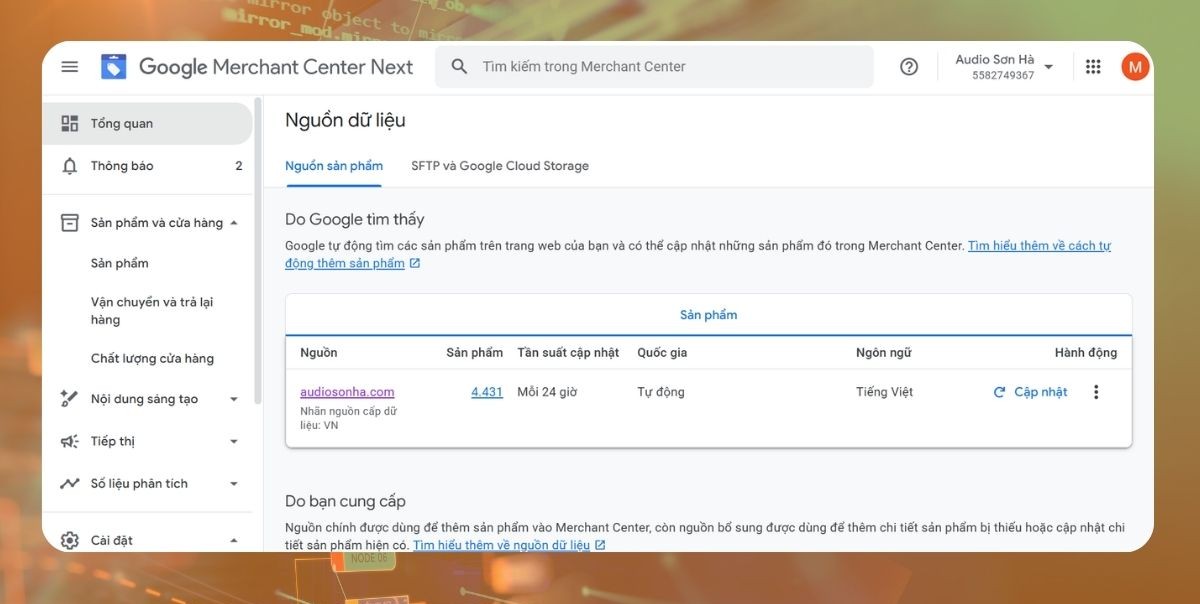Open the hamburger main menu

[69, 67]
